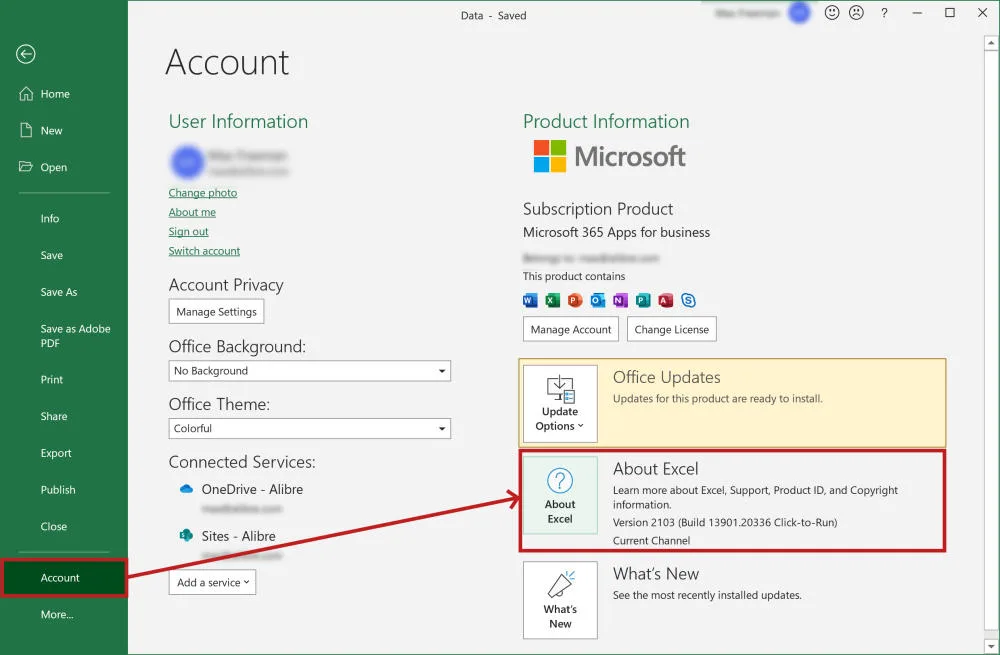
Task: Open Export in the sidebar
Action: [56, 453]
